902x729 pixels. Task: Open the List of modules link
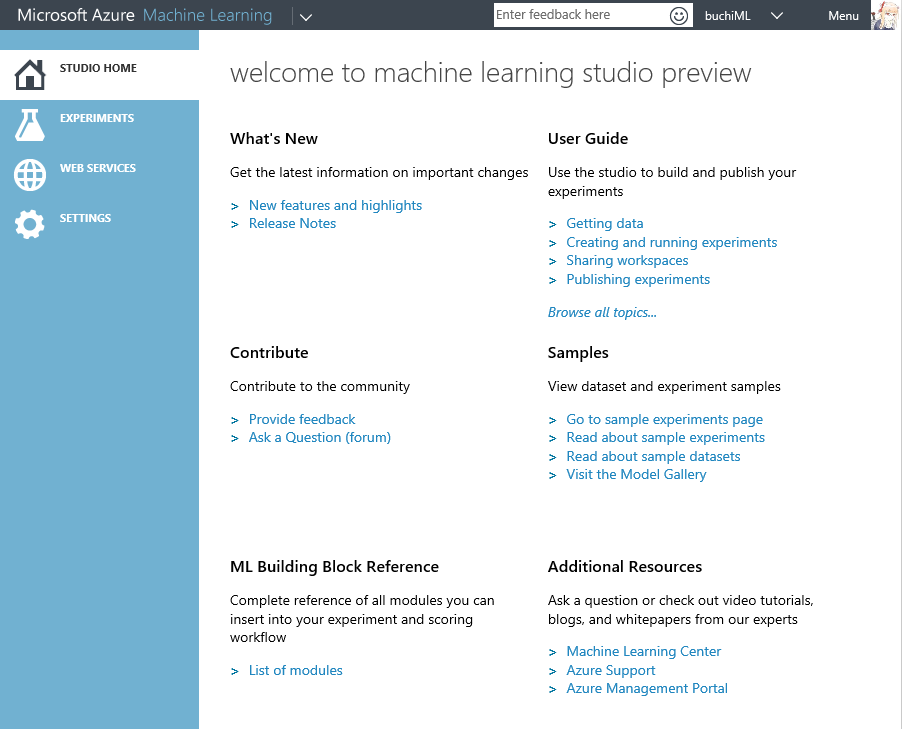point(295,670)
